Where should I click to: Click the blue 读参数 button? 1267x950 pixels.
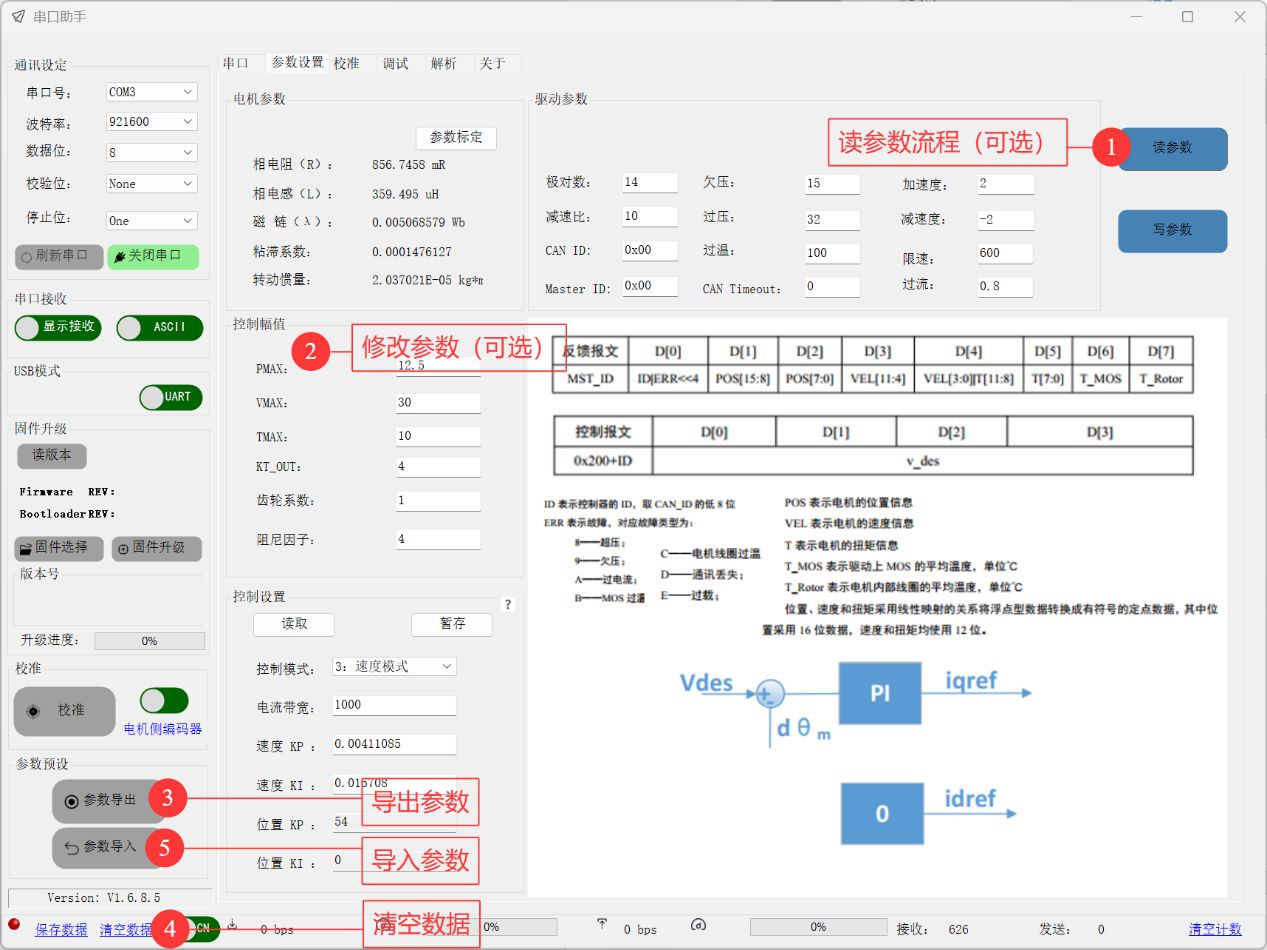pyautogui.click(x=1172, y=148)
